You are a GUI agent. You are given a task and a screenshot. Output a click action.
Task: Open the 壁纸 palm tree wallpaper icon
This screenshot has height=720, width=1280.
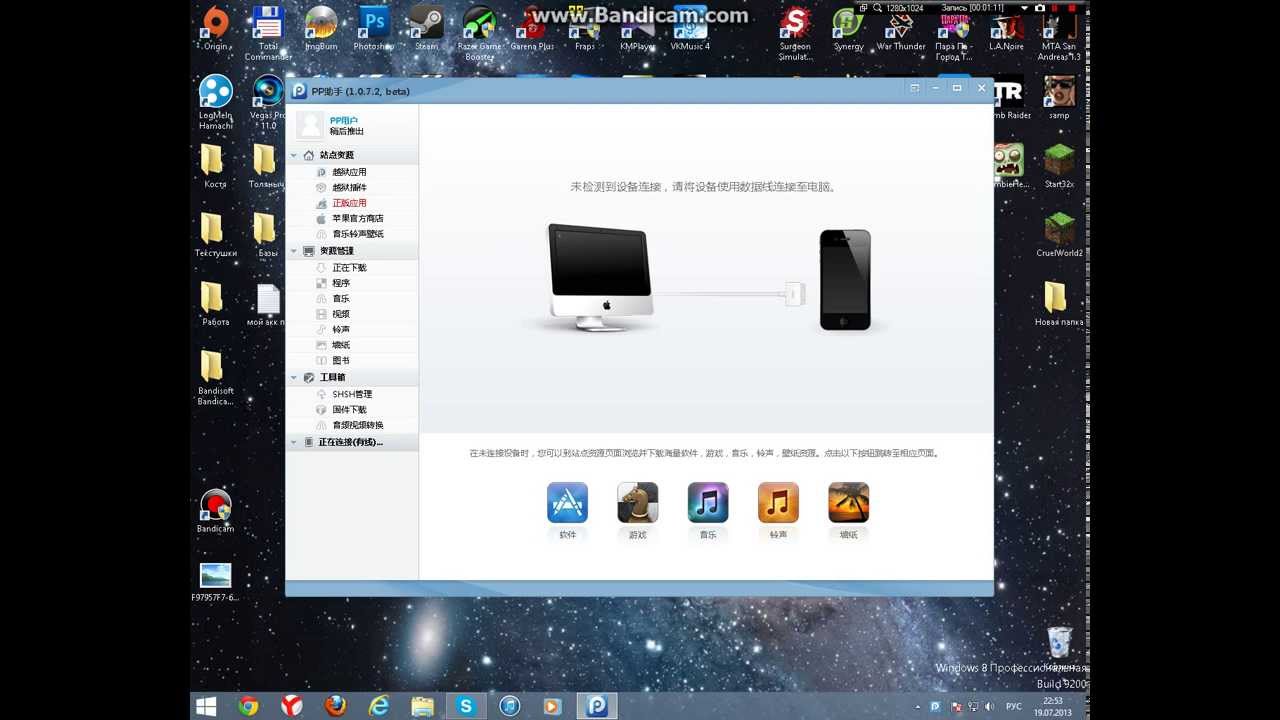848,503
